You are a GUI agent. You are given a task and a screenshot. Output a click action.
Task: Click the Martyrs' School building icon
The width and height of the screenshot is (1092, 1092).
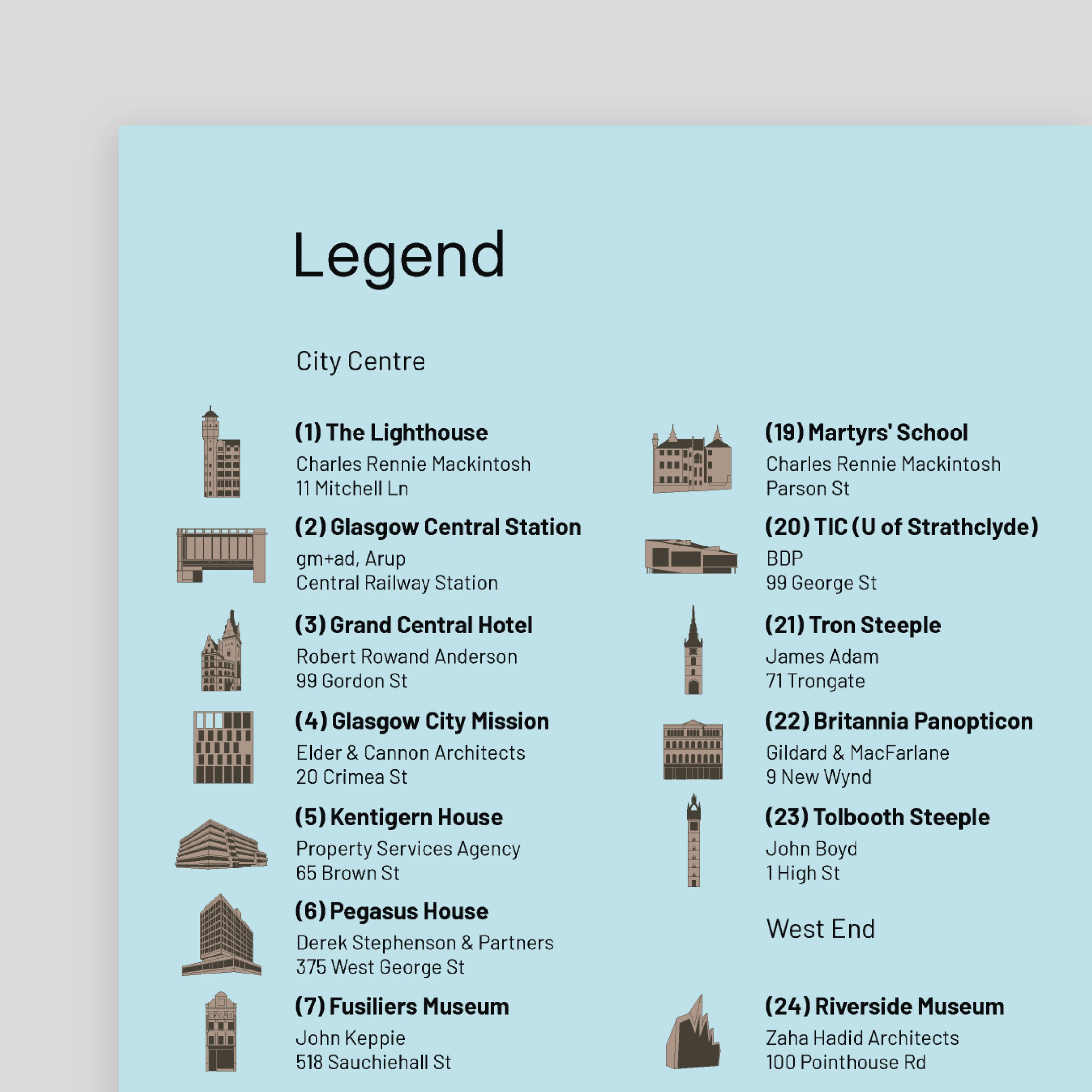click(x=692, y=459)
